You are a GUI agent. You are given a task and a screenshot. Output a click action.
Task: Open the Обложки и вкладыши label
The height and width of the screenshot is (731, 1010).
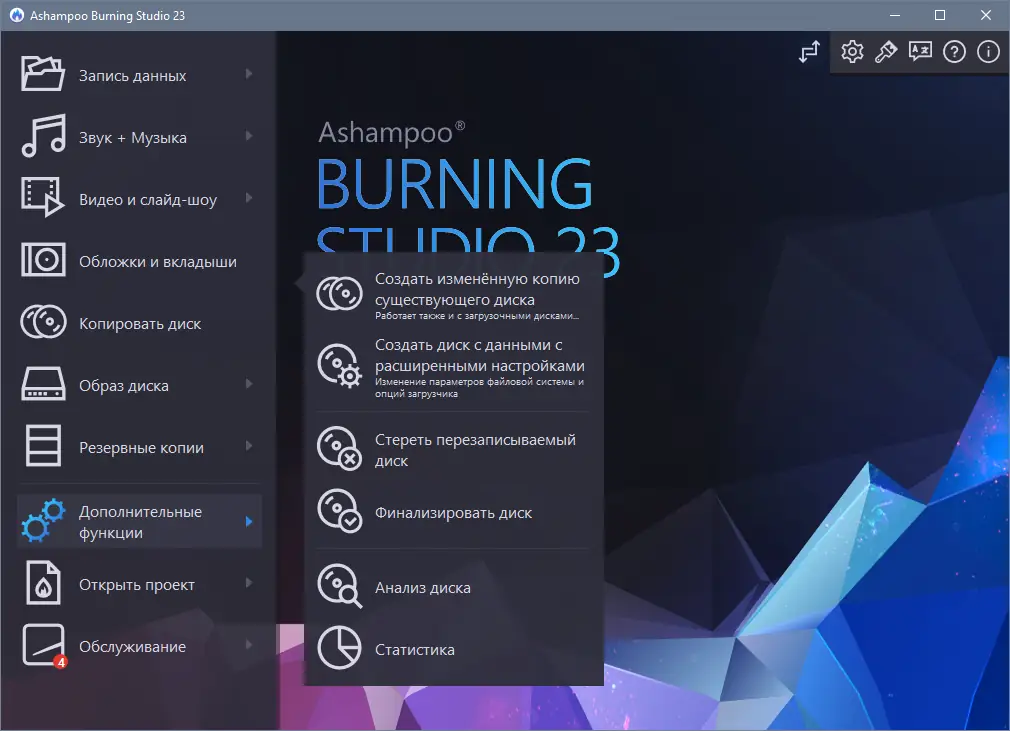(x=158, y=261)
